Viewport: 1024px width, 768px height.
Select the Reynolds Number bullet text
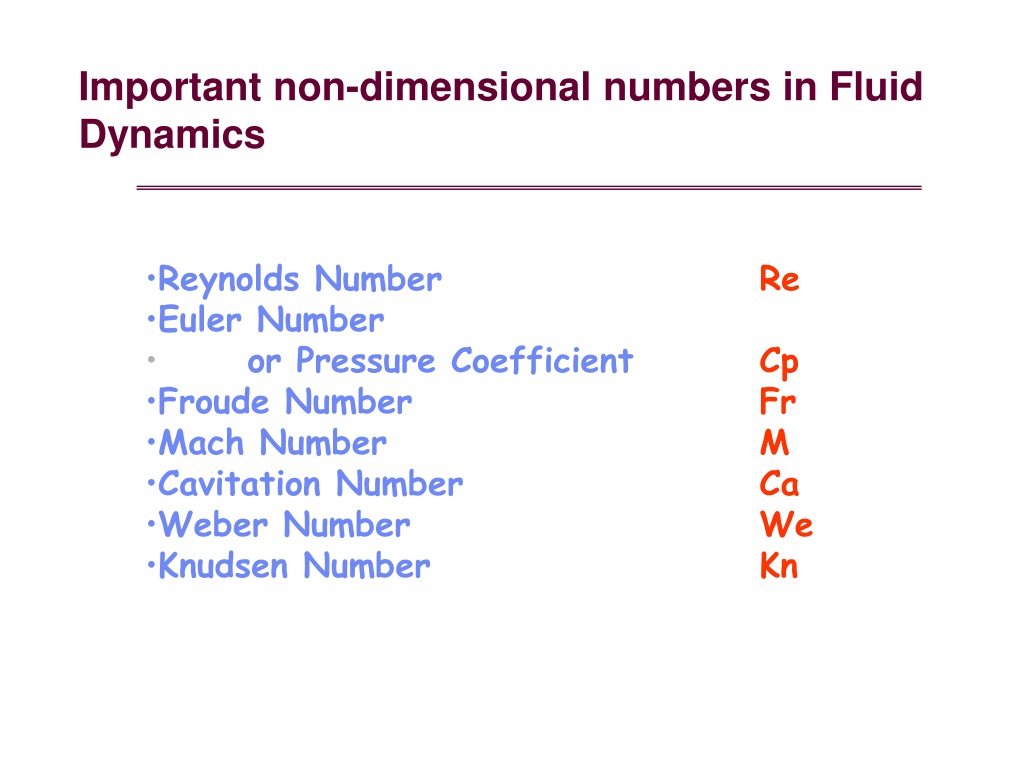pyautogui.click(x=295, y=280)
